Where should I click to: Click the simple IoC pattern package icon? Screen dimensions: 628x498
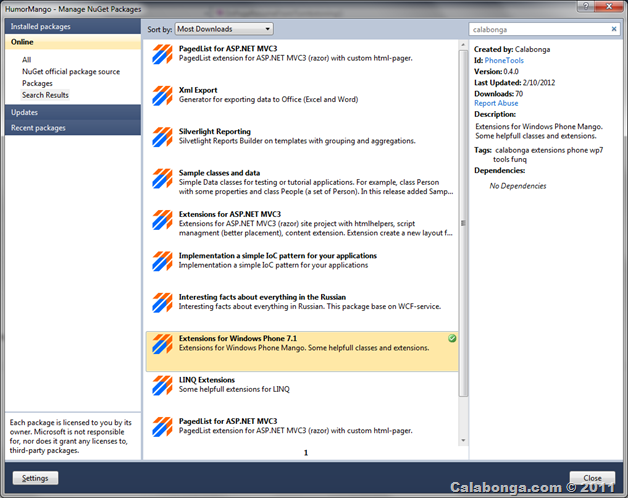(162, 261)
